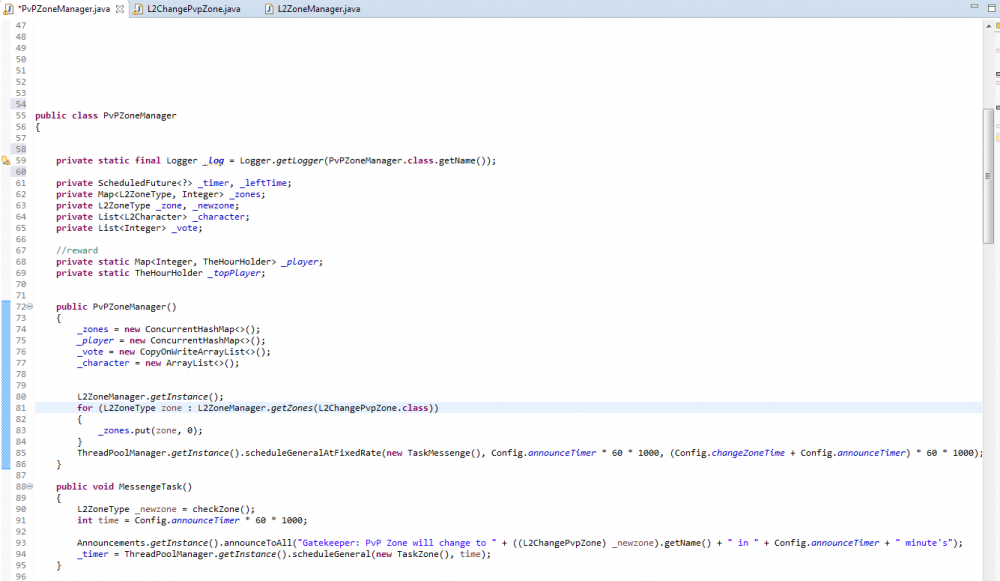Screen dimensions: 1000x581
Task: Click the blue change bar beside line 75
Action: tap(4, 340)
